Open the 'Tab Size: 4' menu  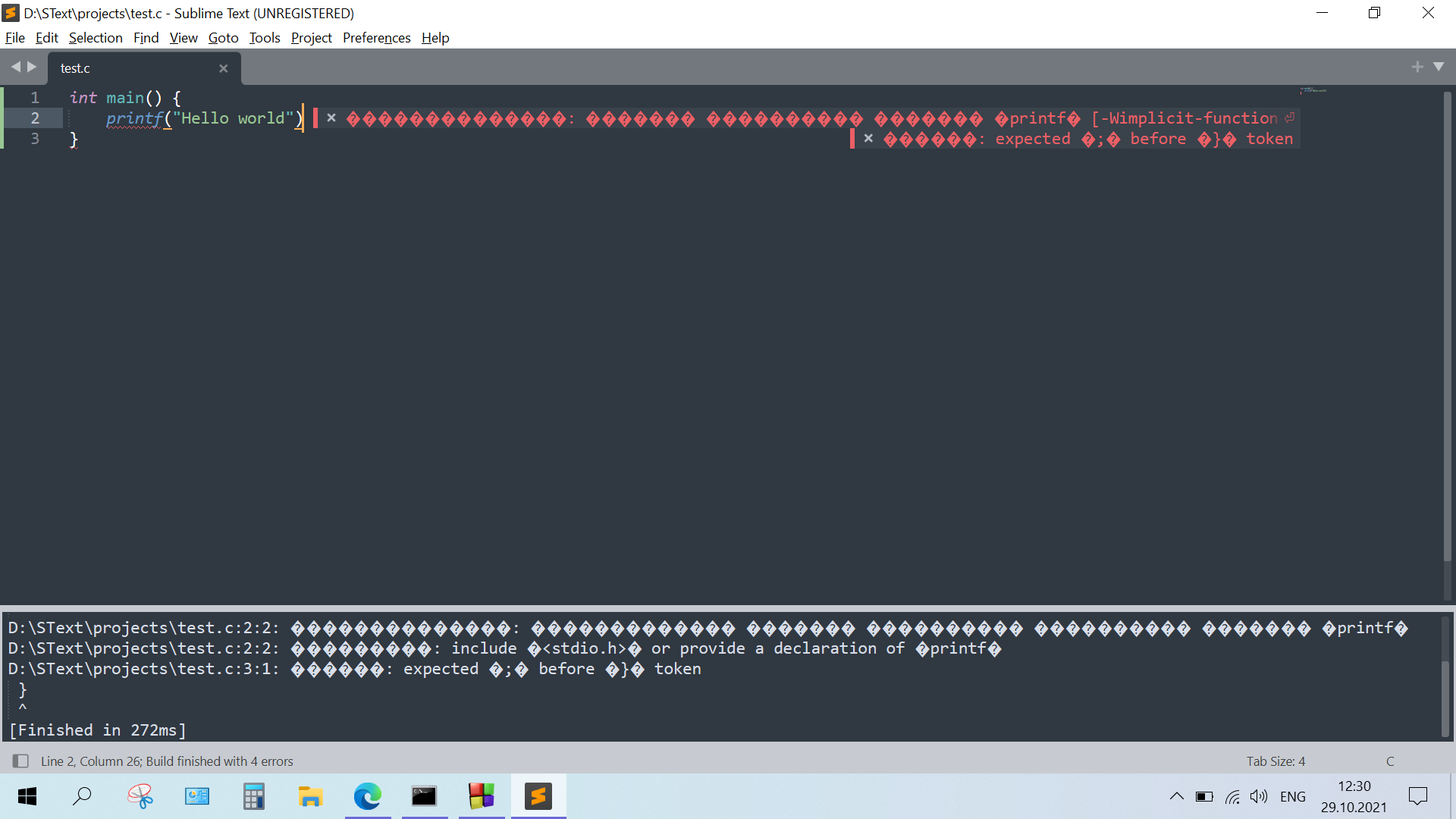pyautogui.click(x=1276, y=761)
